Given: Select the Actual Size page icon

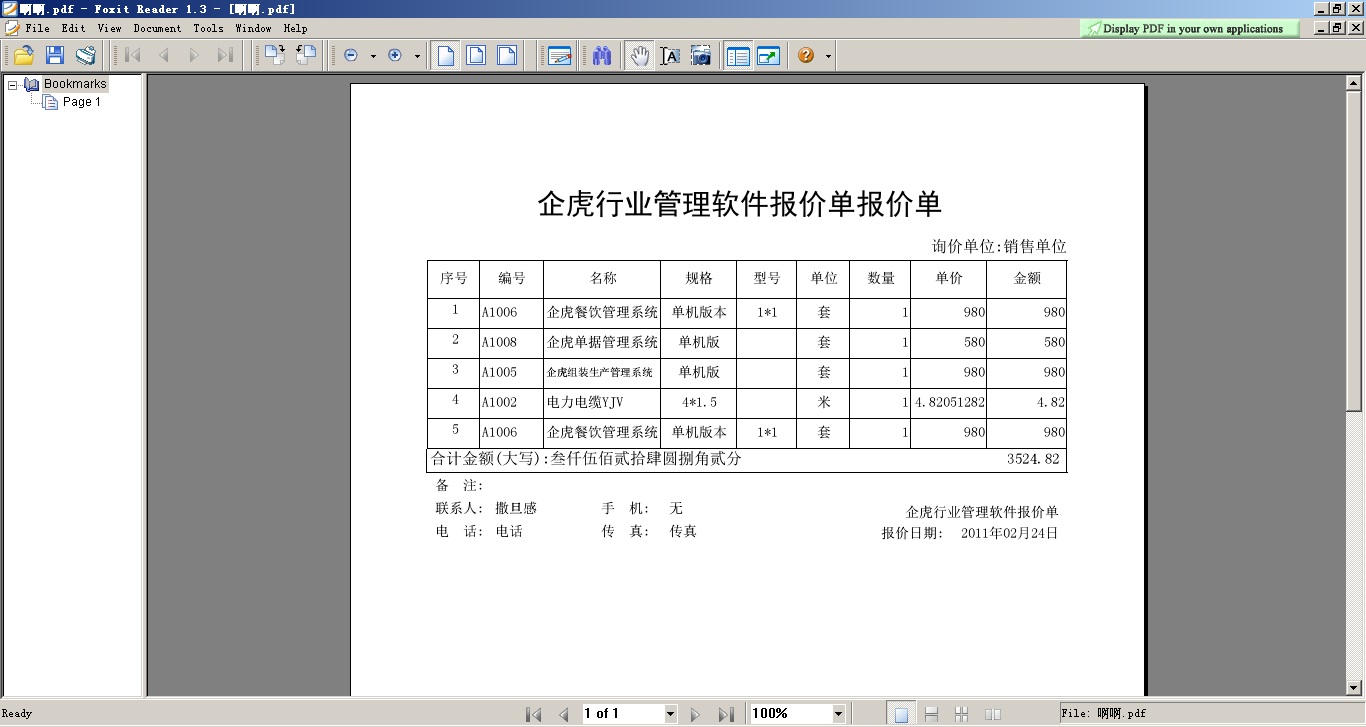Looking at the screenshot, I should coord(446,56).
